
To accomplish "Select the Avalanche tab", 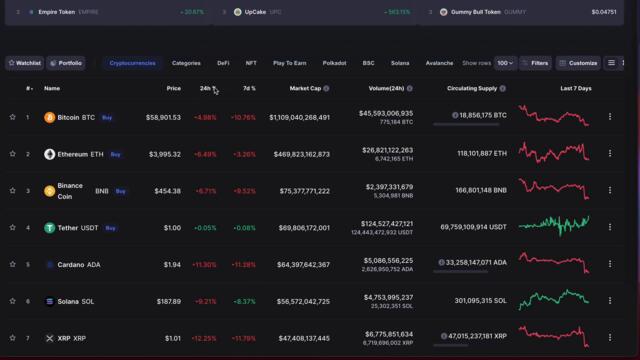I will [x=439, y=63].
